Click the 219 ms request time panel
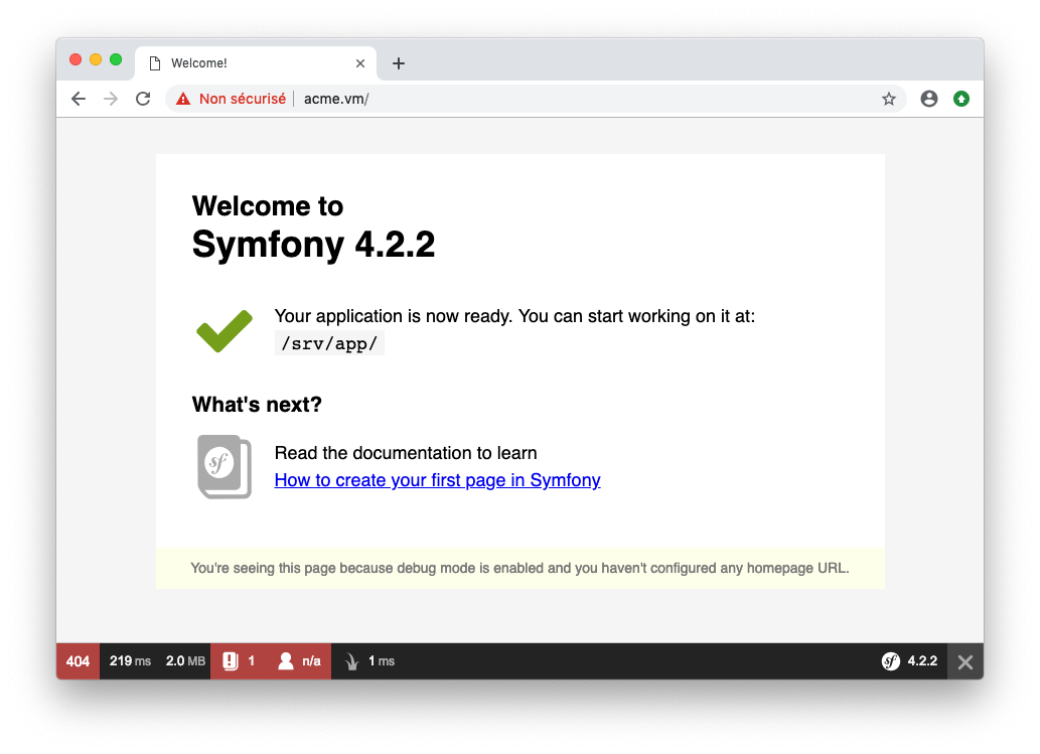The width and height of the screenshot is (1040, 754). (130, 661)
